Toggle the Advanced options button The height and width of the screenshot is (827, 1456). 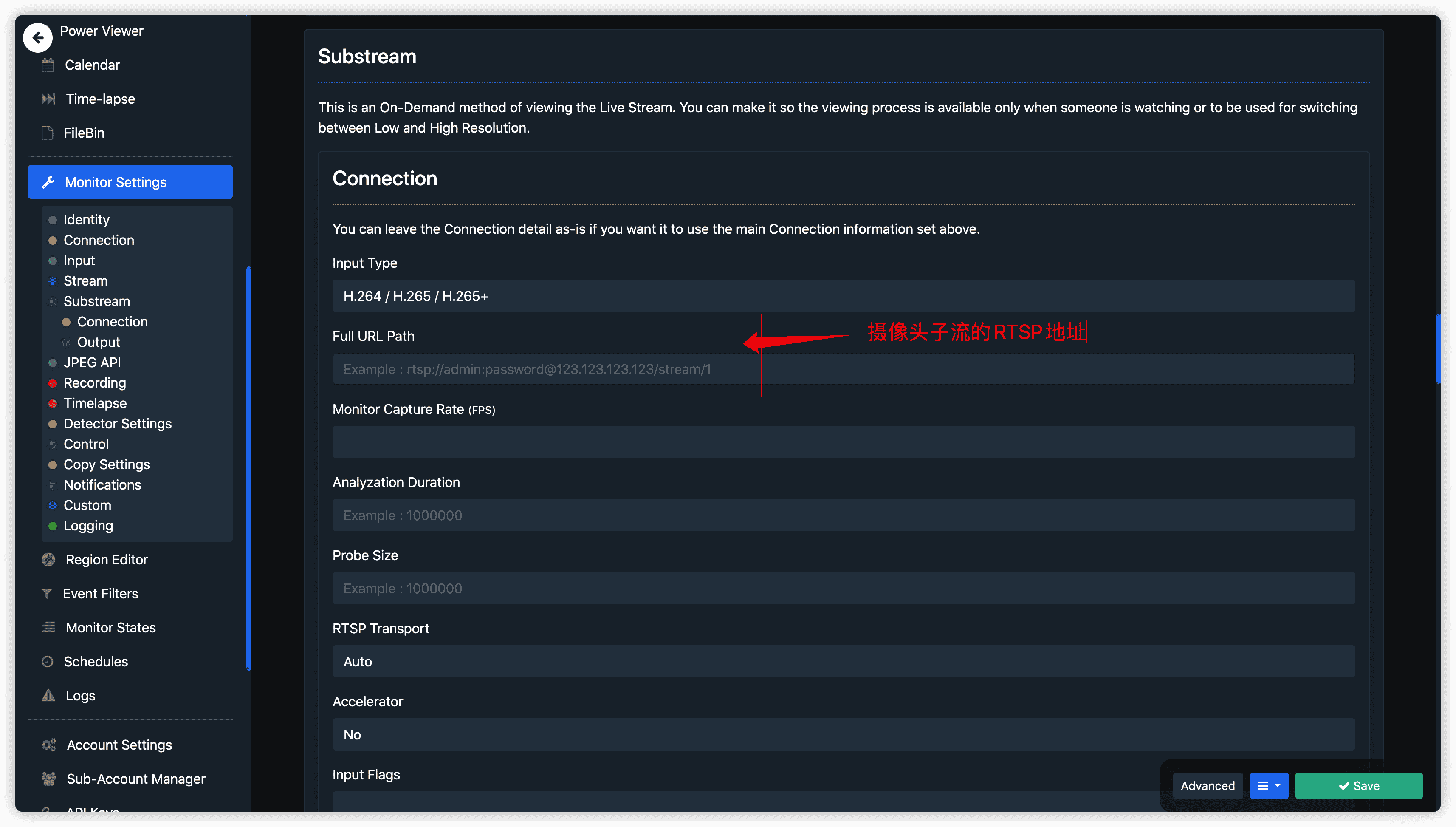1207,785
